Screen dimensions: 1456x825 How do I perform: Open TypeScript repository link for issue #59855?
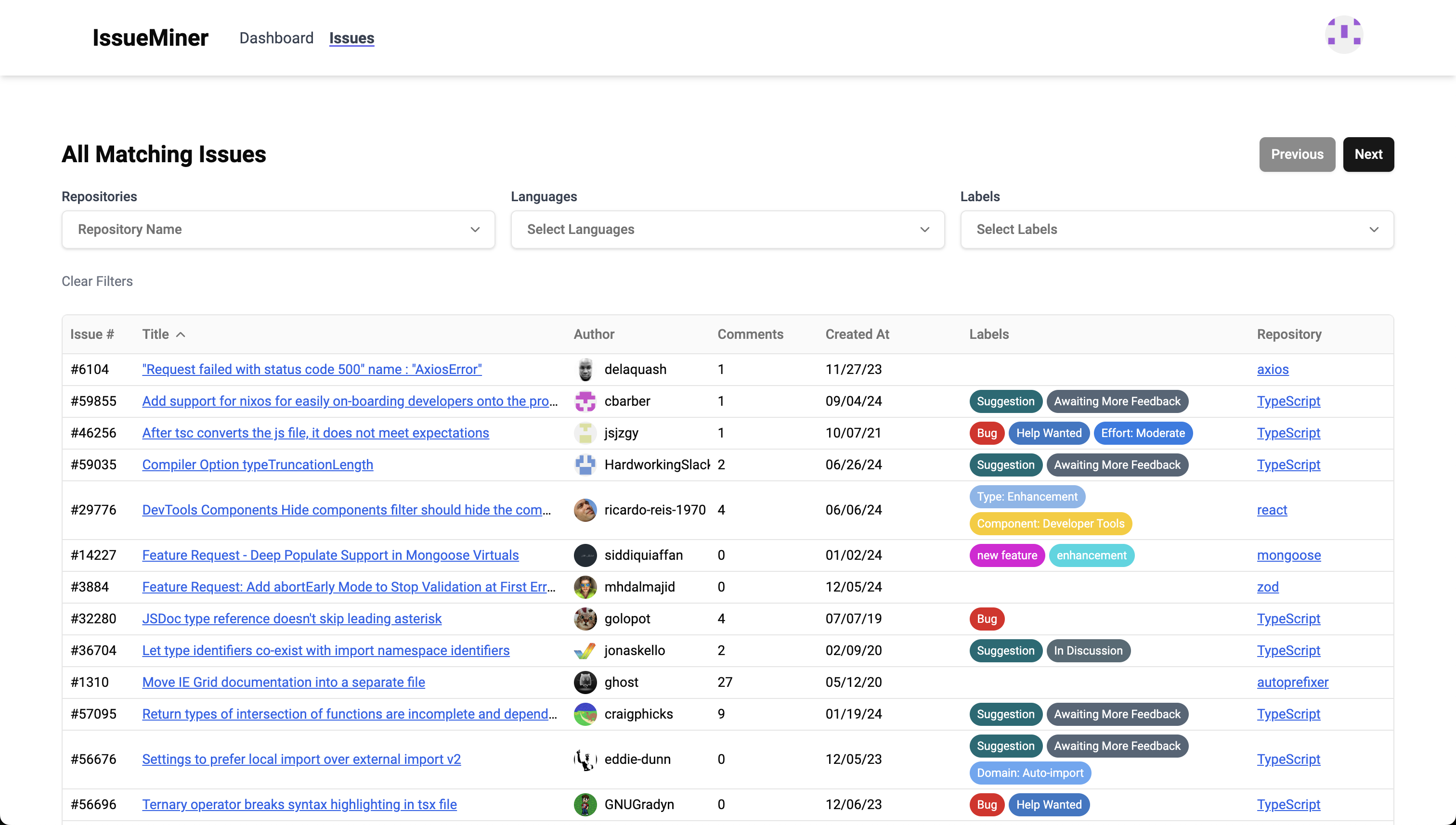tap(1288, 401)
